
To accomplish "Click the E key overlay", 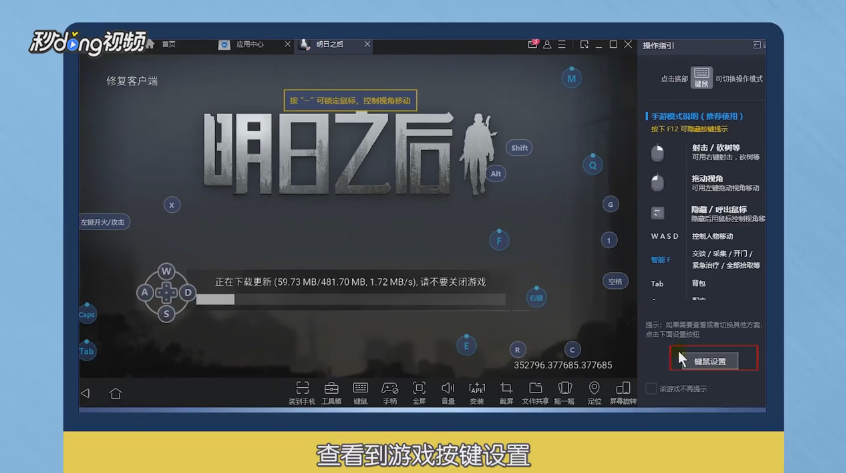I will [467, 346].
